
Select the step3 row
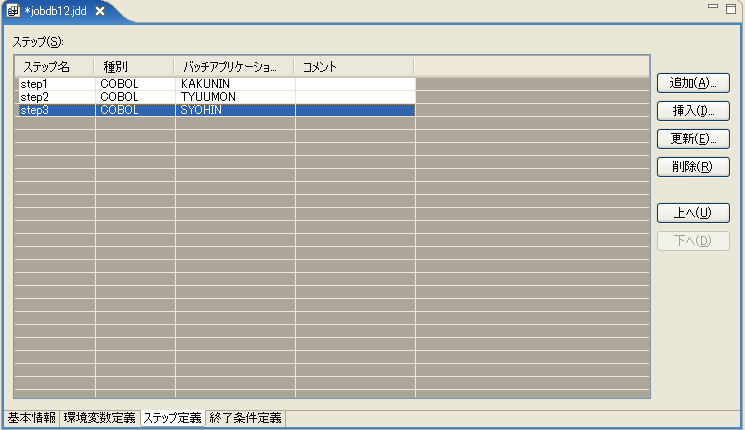coord(216,110)
